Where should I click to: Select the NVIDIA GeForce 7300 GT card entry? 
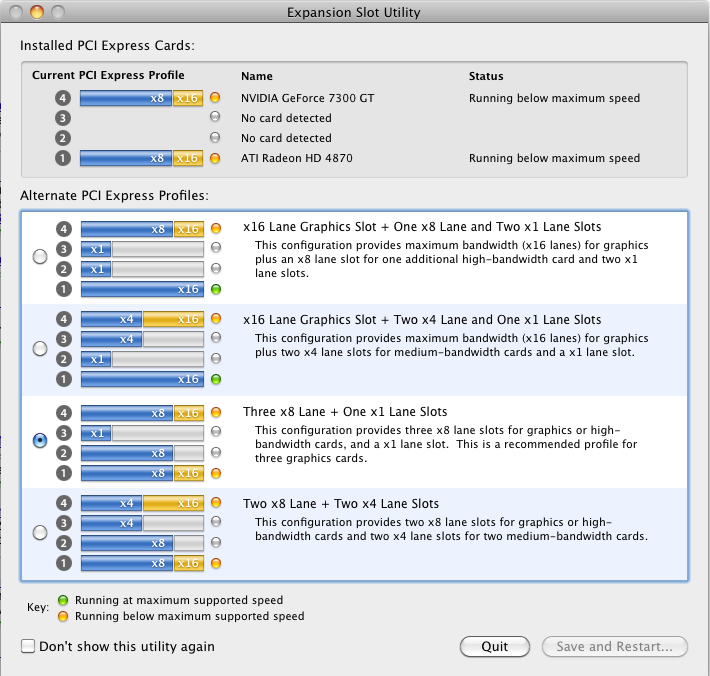pyautogui.click(x=307, y=98)
